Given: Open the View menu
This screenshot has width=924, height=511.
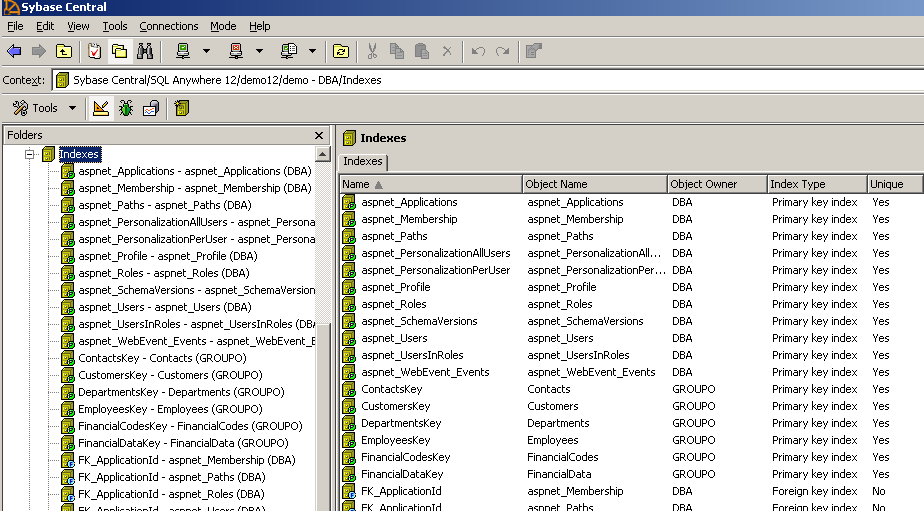Looking at the screenshot, I should click(78, 26).
